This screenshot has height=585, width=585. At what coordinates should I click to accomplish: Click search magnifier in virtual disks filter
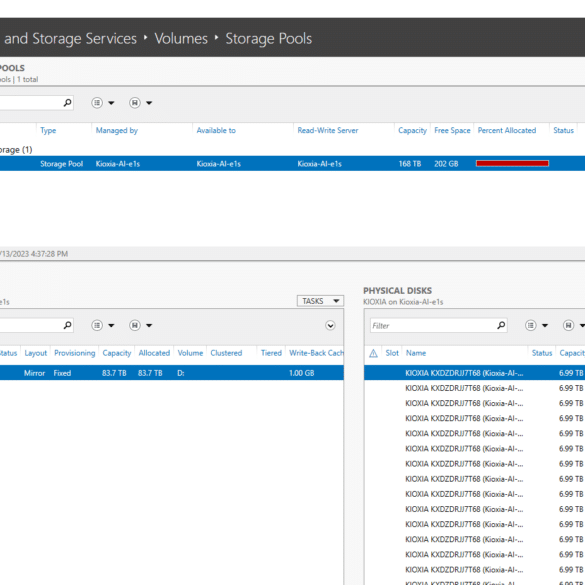click(x=68, y=325)
